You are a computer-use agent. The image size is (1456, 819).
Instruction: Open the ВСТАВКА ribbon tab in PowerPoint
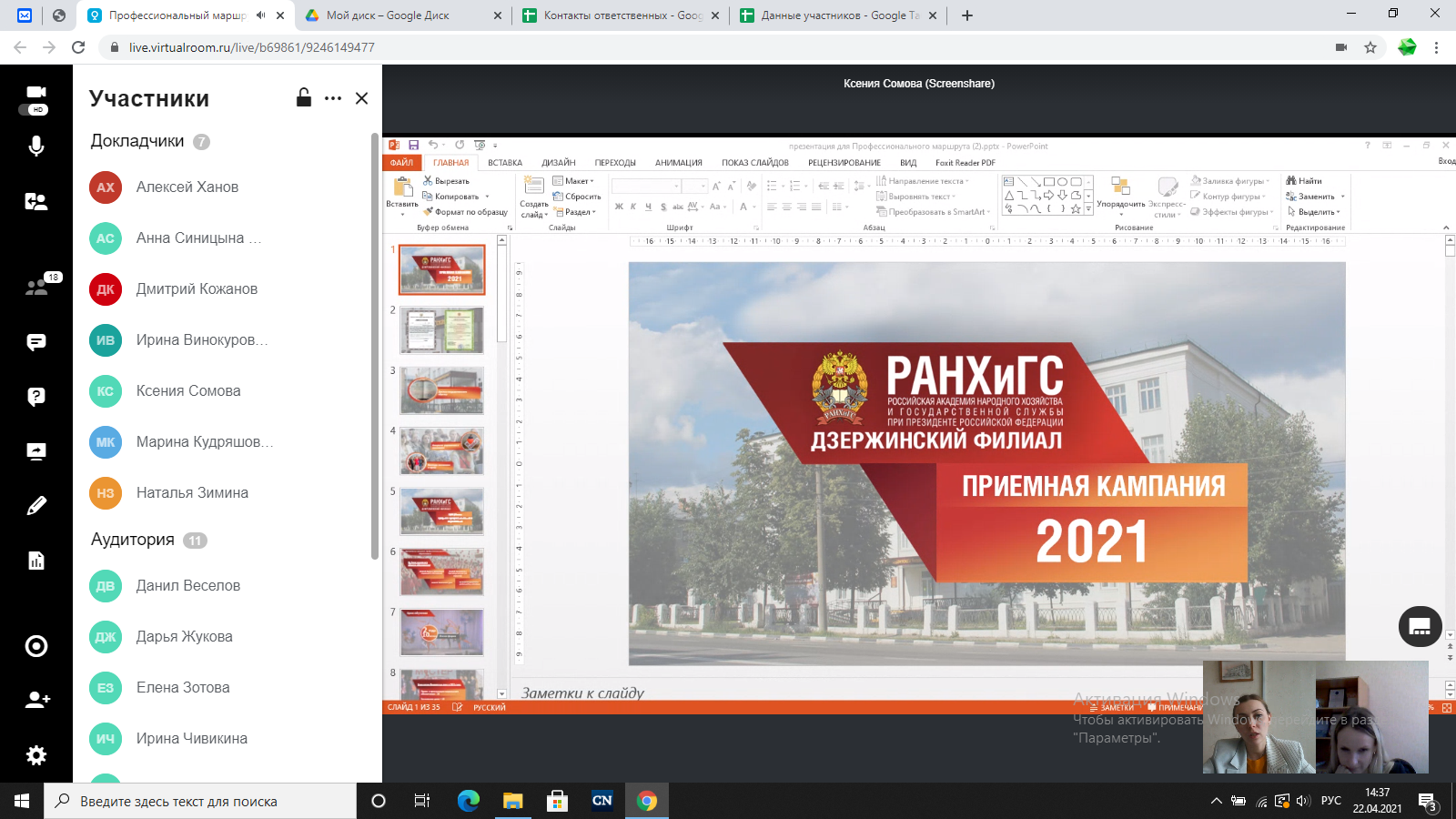[x=505, y=163]
